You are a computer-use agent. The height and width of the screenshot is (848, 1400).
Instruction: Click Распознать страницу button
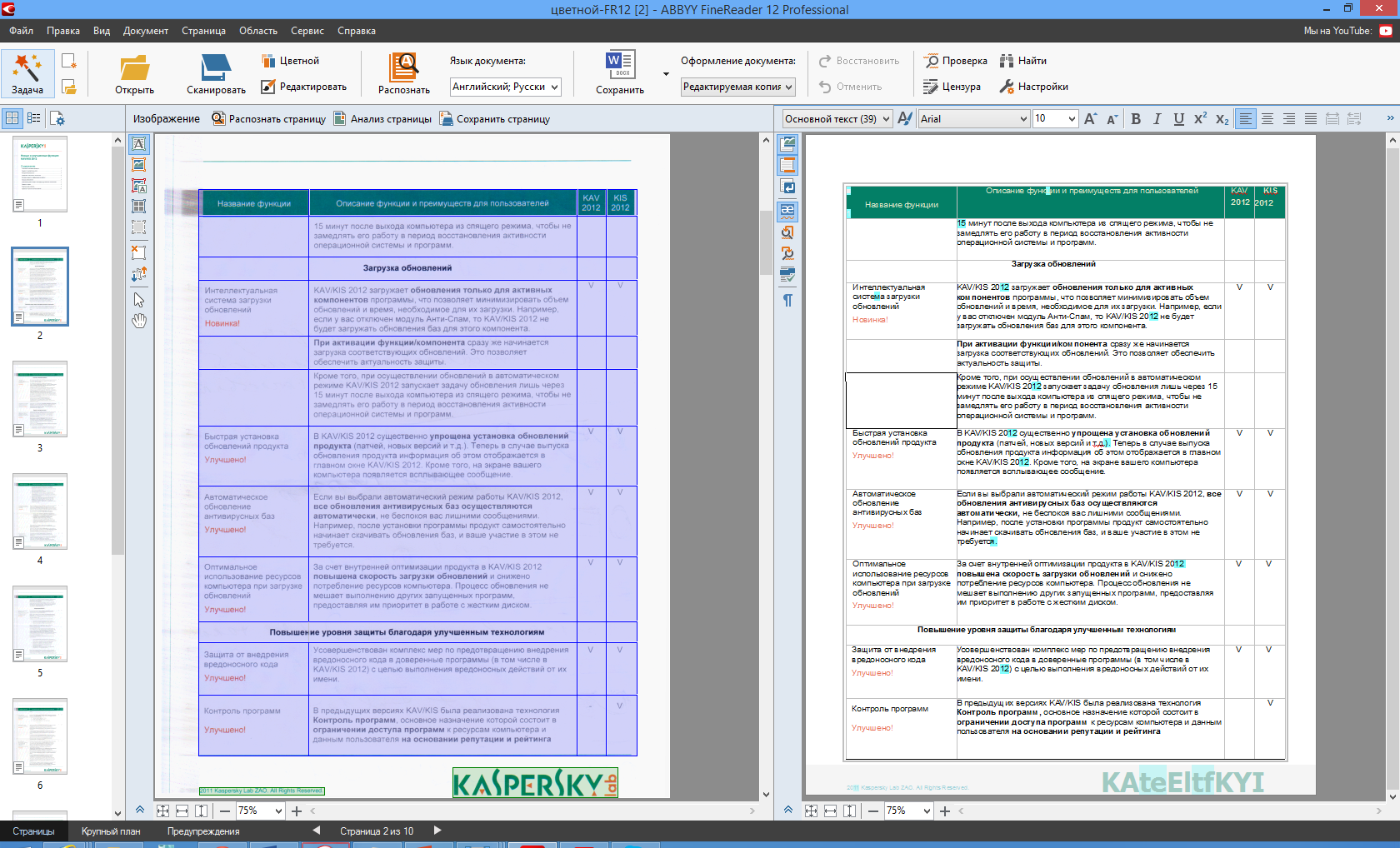click(x=269, y=118)
